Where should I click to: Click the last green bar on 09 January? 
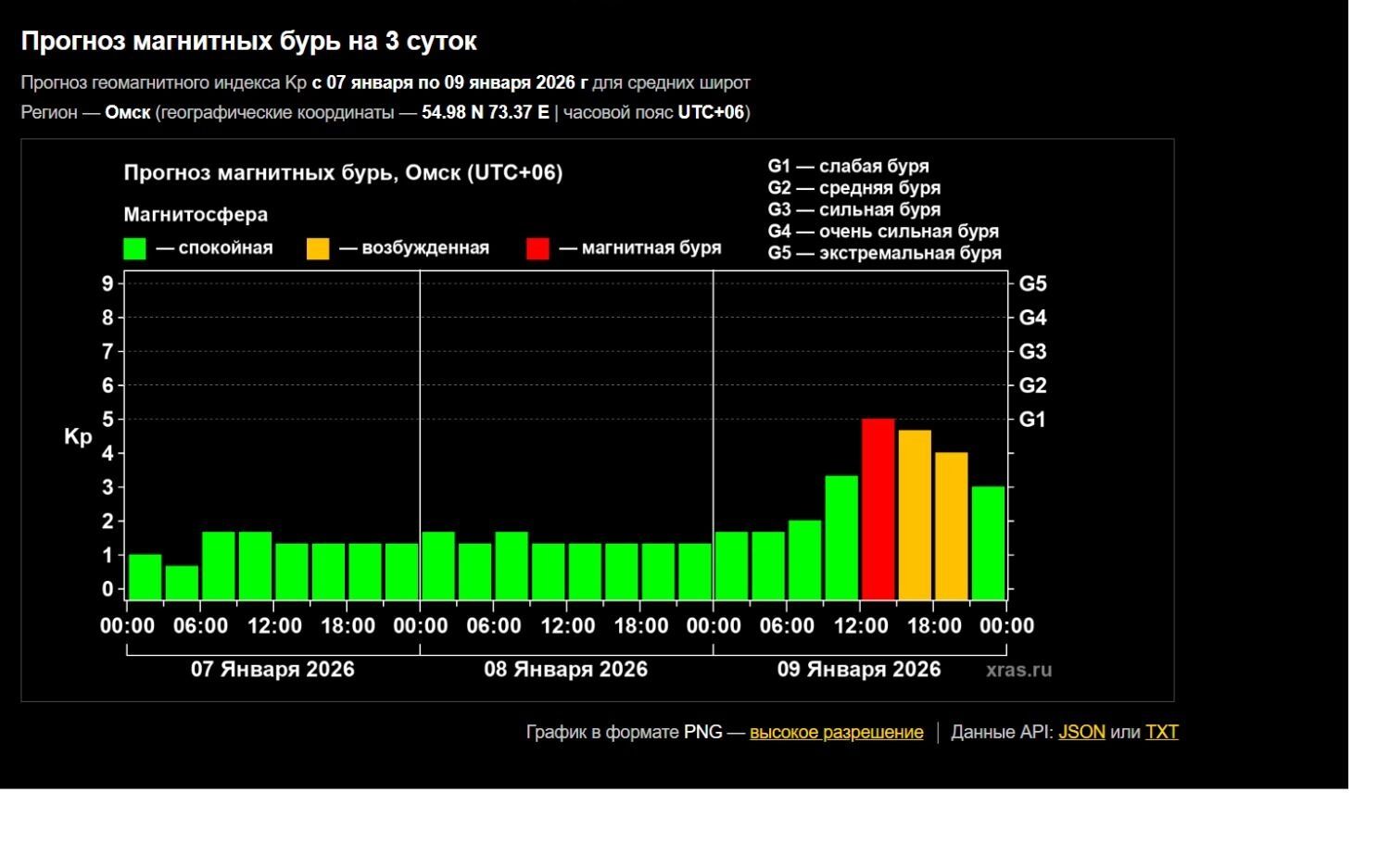click(988, 543)
